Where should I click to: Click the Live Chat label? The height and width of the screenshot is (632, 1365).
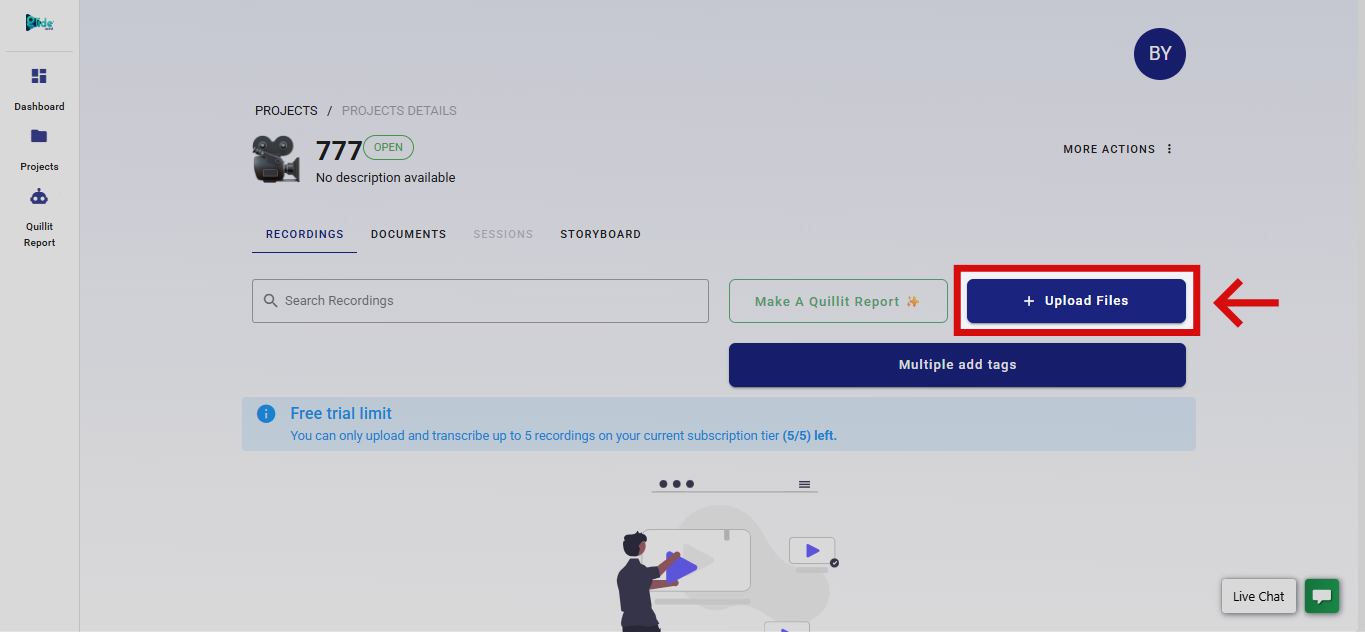[1258, 596]
